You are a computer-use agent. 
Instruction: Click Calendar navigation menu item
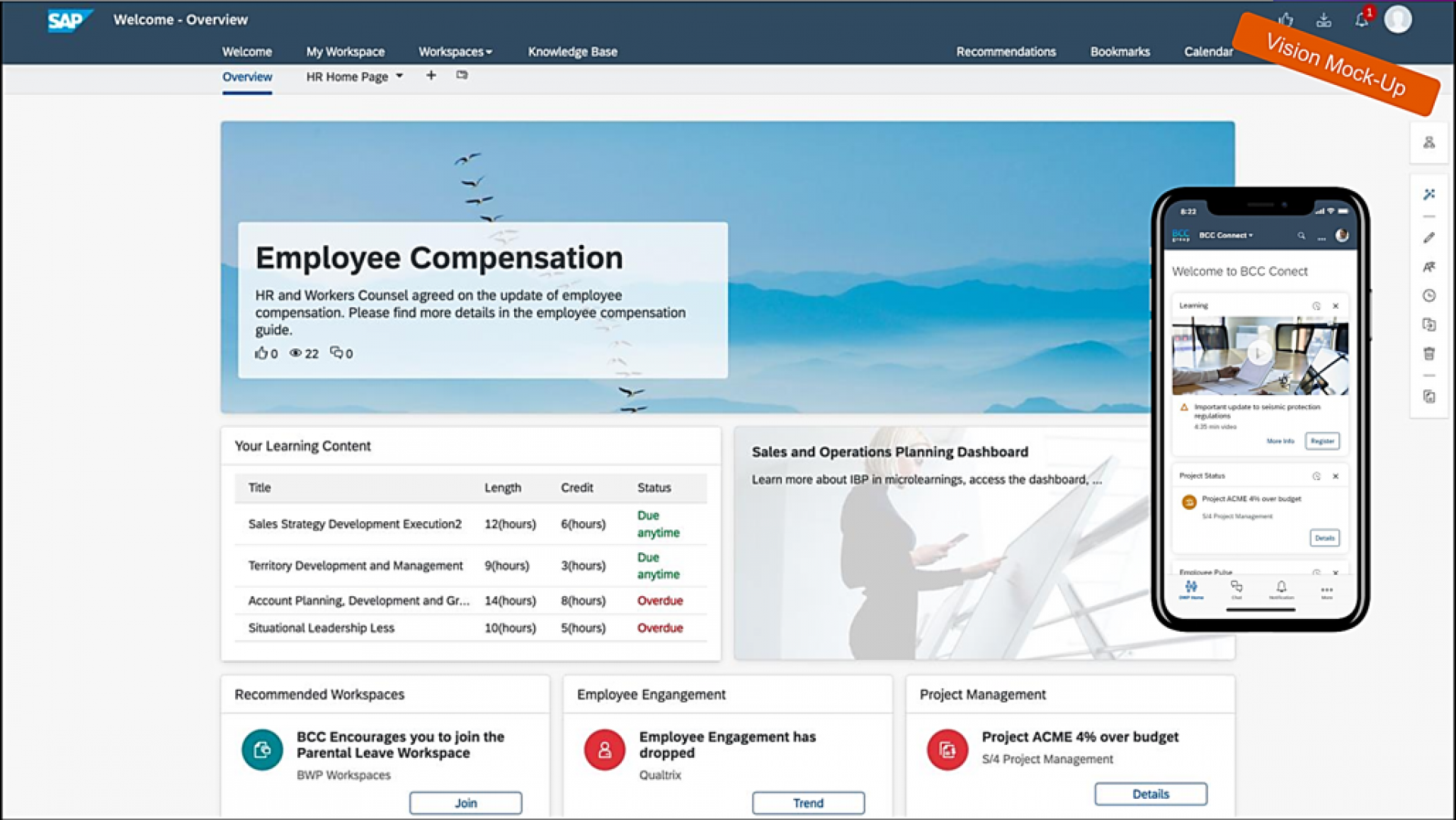click(x=1209, y=51)
